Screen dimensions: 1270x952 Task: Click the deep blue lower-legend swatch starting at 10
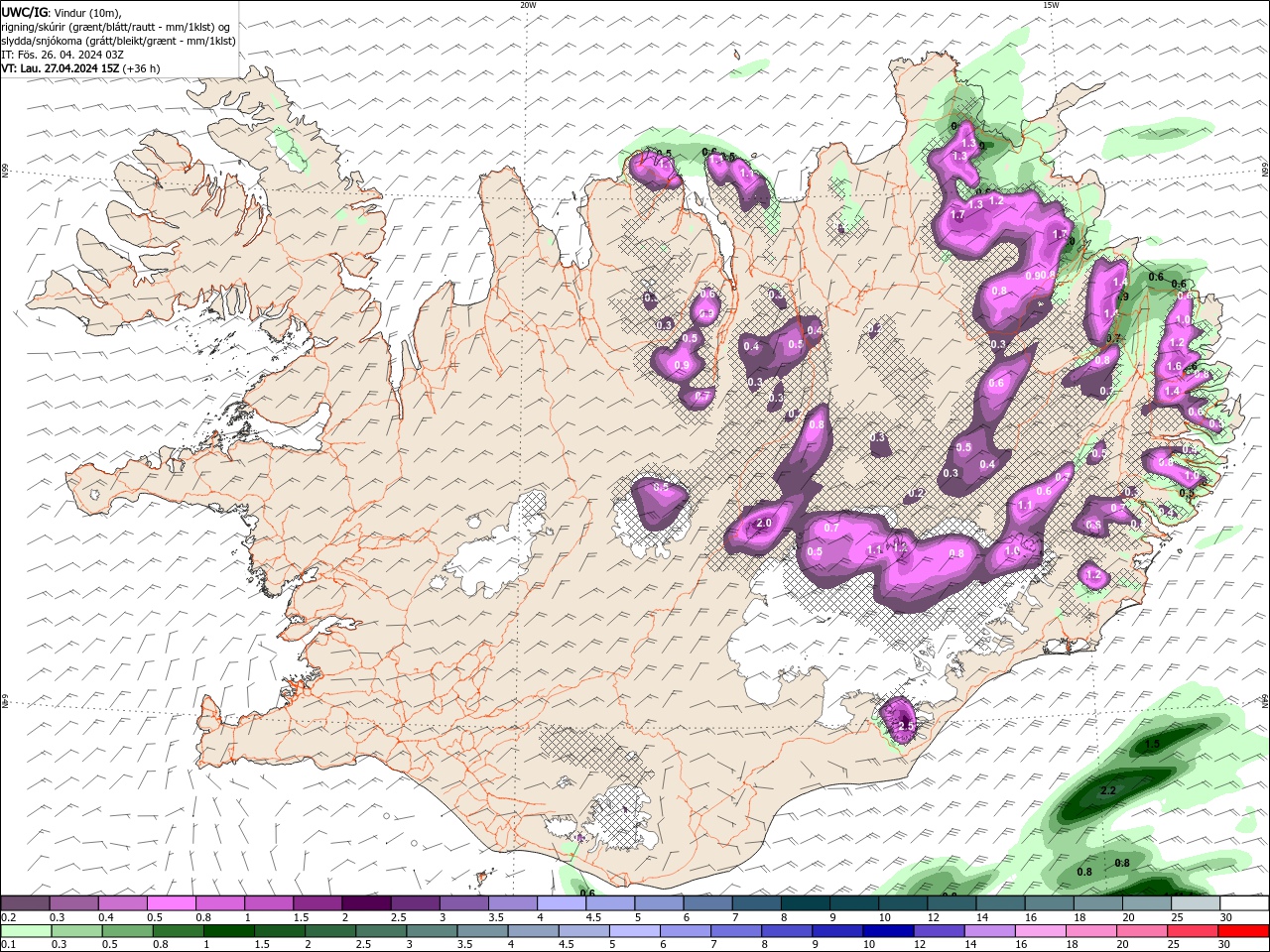pos(888,931)
